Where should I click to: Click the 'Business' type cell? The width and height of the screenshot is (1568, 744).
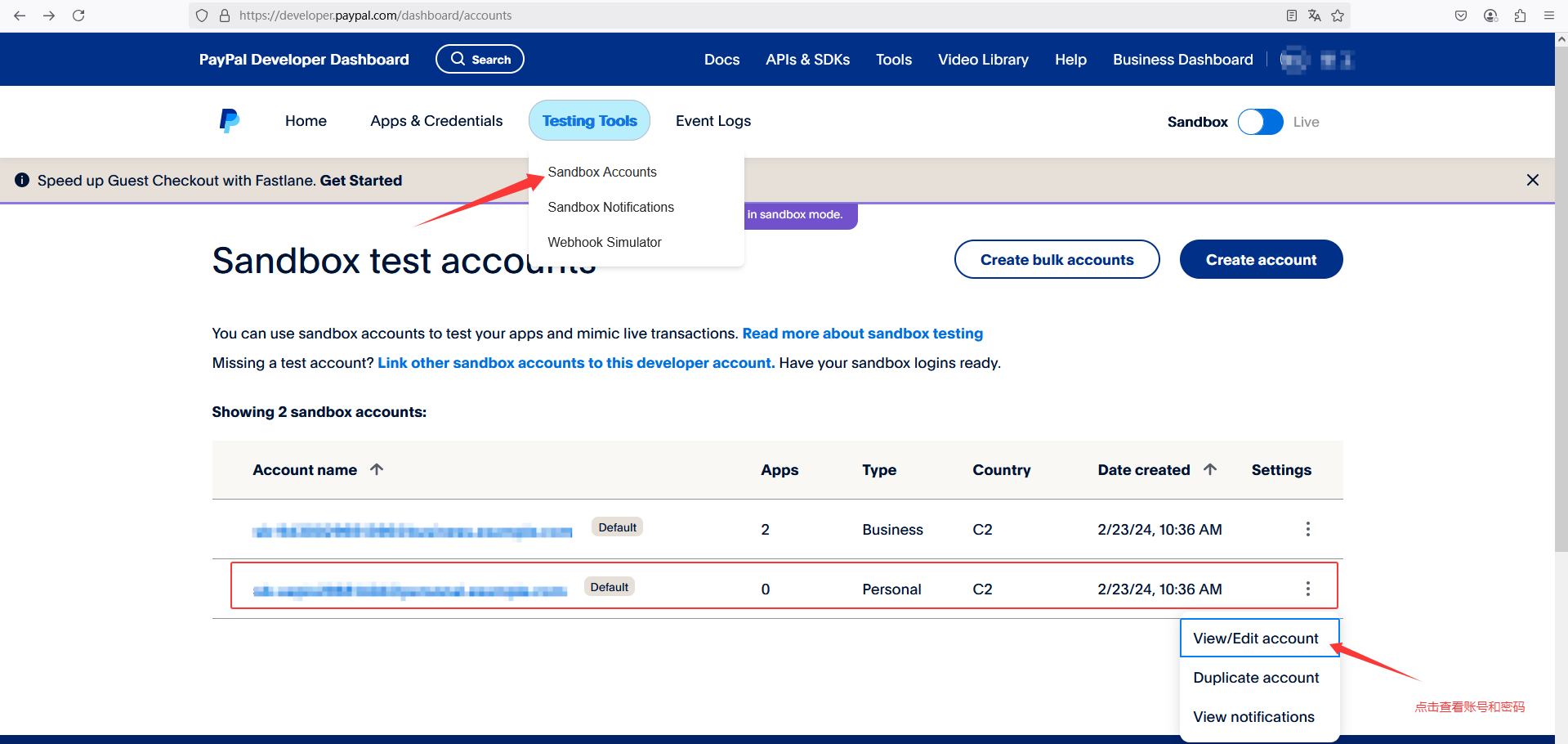892,530
